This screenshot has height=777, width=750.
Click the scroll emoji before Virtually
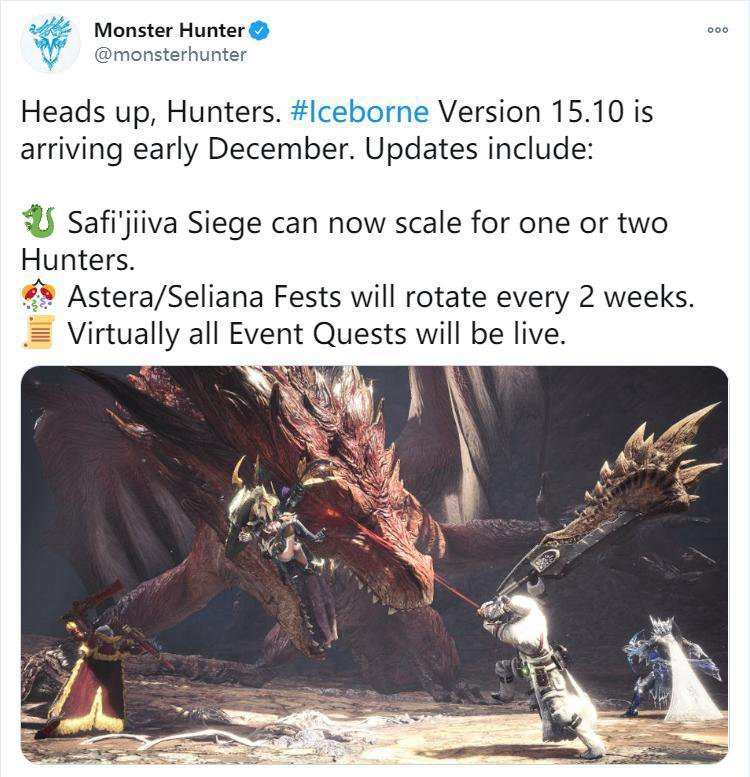(x=39, y=333)
